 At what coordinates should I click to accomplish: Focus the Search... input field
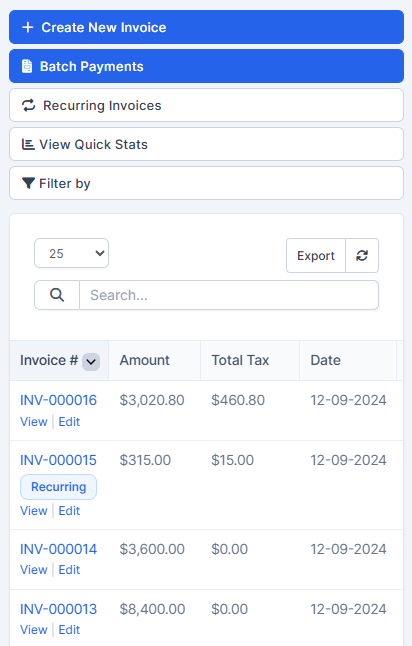pyautogui.click(x=229, y=295)
